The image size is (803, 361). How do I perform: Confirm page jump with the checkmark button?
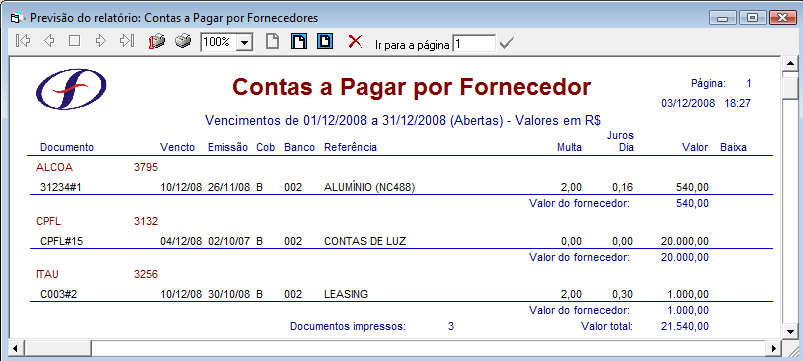tap(506, 44)
